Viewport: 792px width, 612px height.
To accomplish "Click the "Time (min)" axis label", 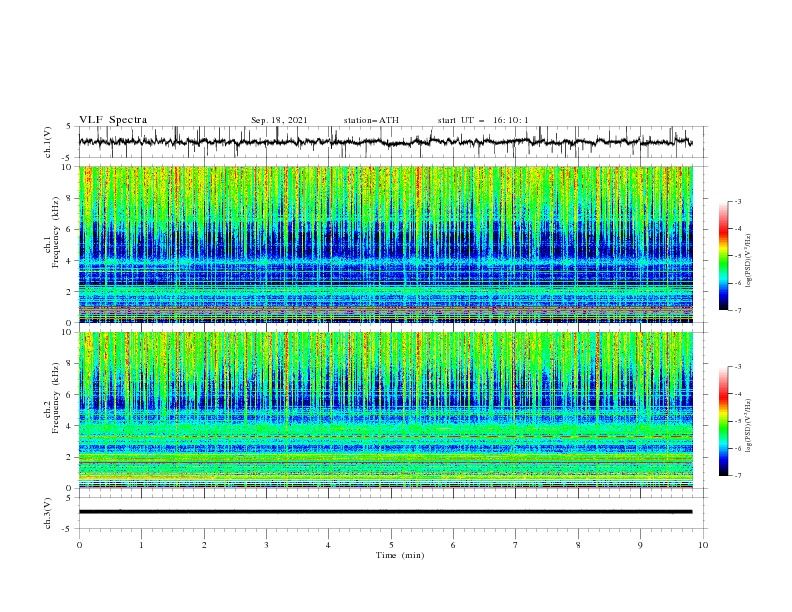I will [x=400, y=555].
